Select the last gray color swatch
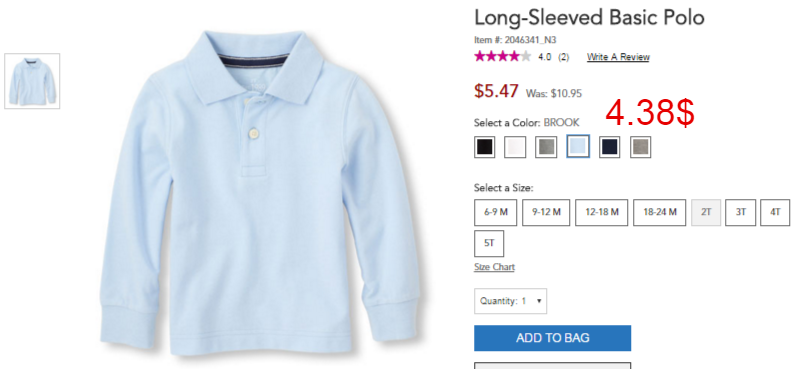The height and width of the screenshot is (369, 795). pos(640,147)
